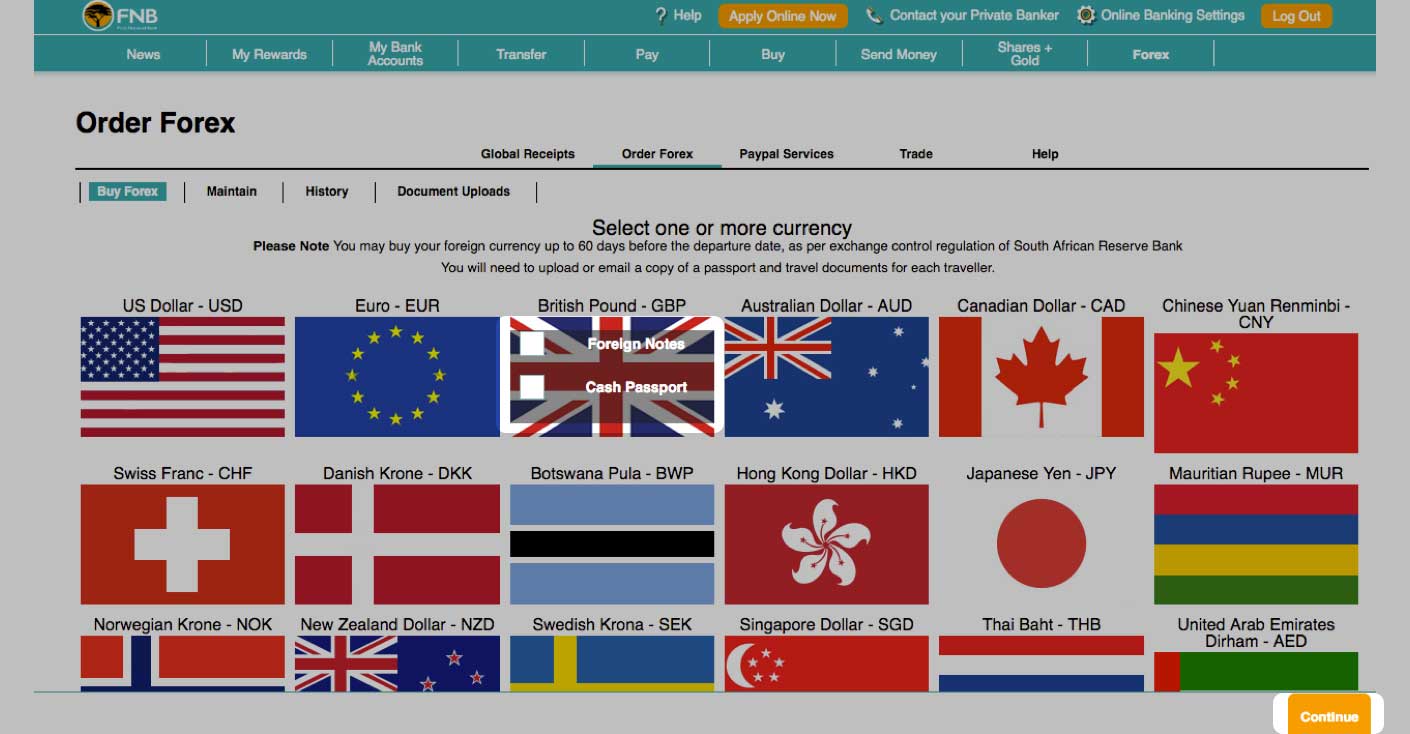Select the Hong Kong Dollar flag

[826, 544]
